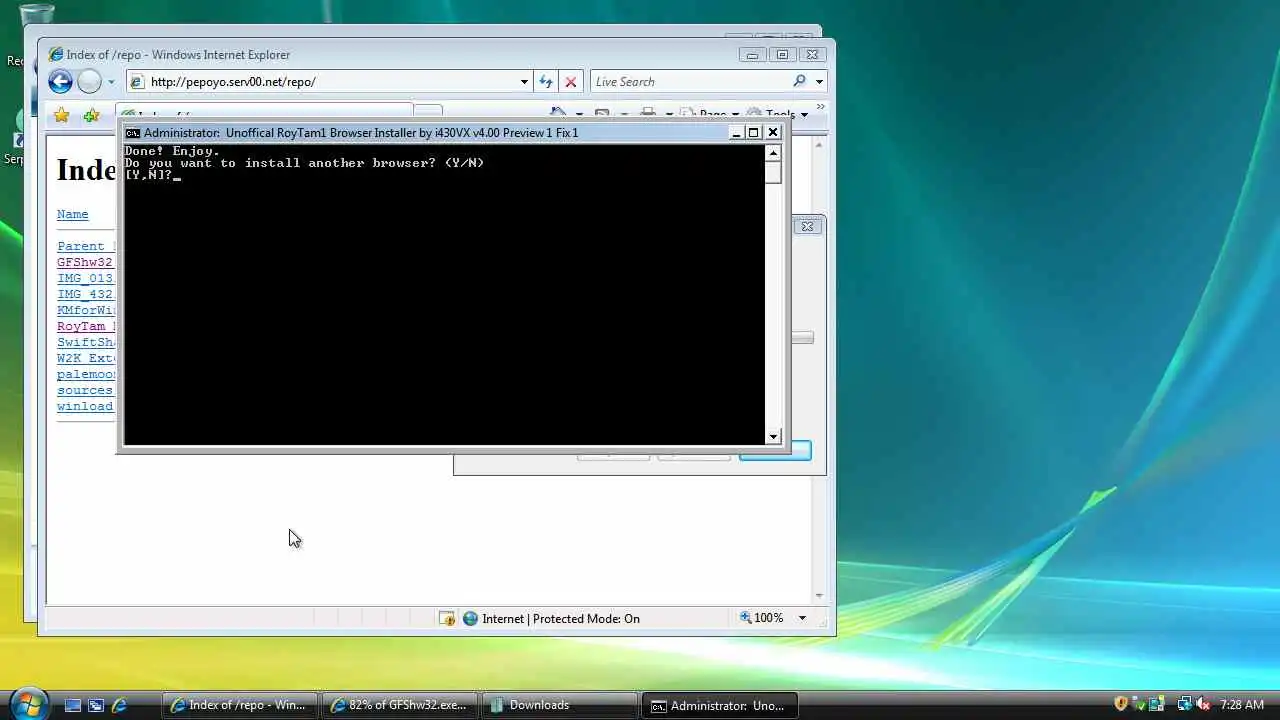
Task: Open the search provider dropdown arrow
Action: coord(819,82)
